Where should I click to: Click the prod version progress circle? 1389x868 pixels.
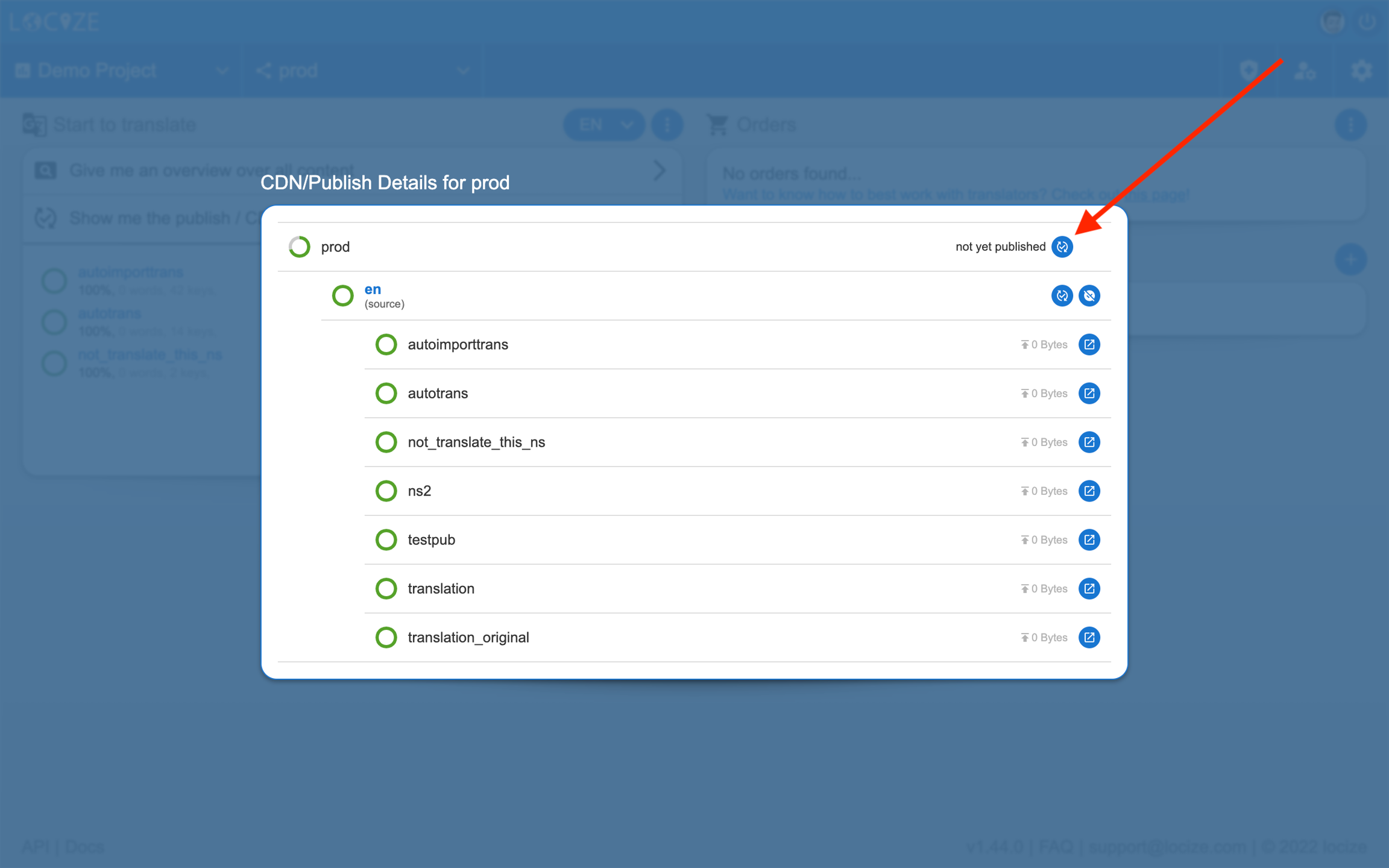coord(299,247)
